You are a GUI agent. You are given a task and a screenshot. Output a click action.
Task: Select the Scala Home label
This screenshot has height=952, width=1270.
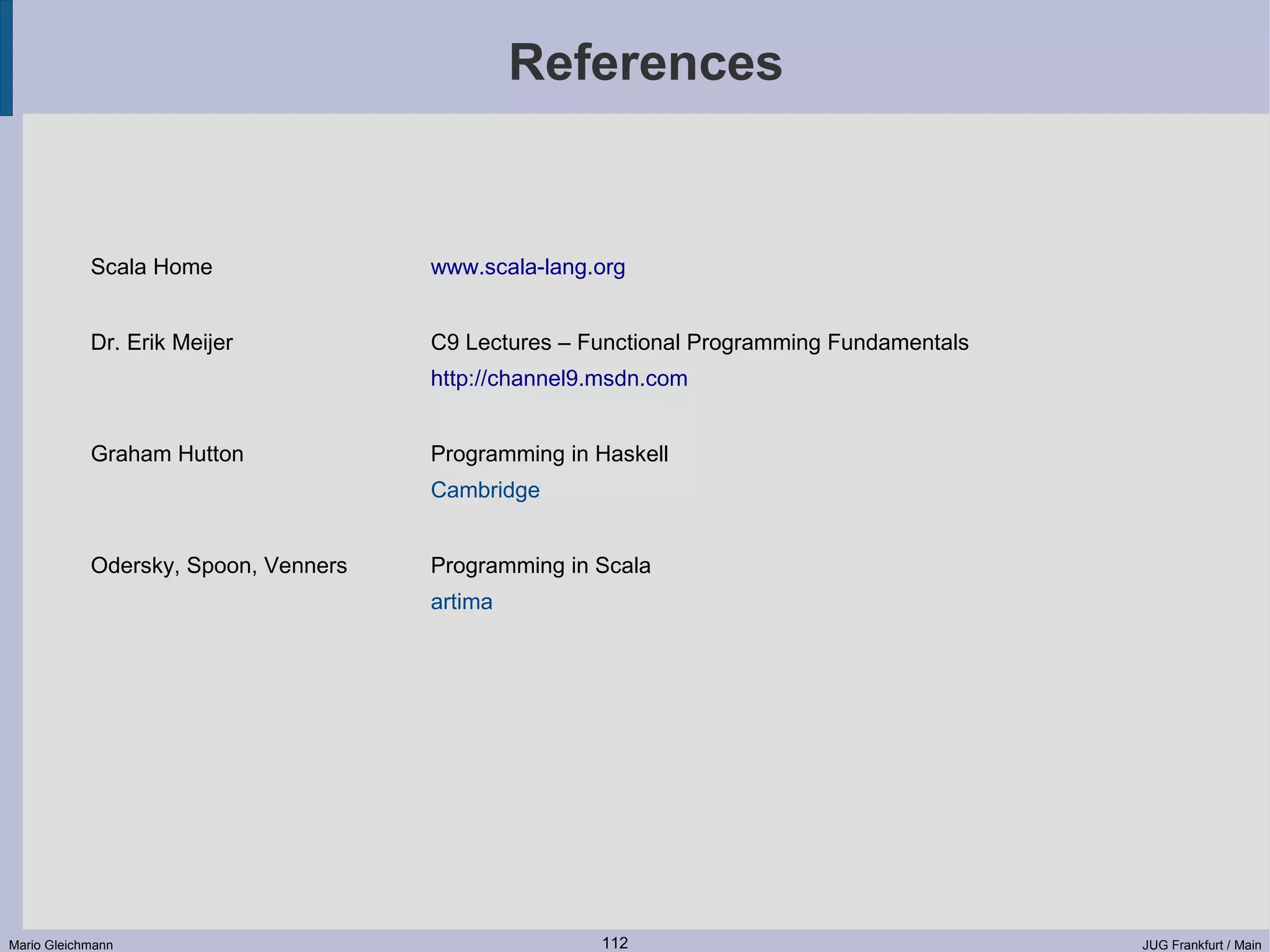click(151, 267)
